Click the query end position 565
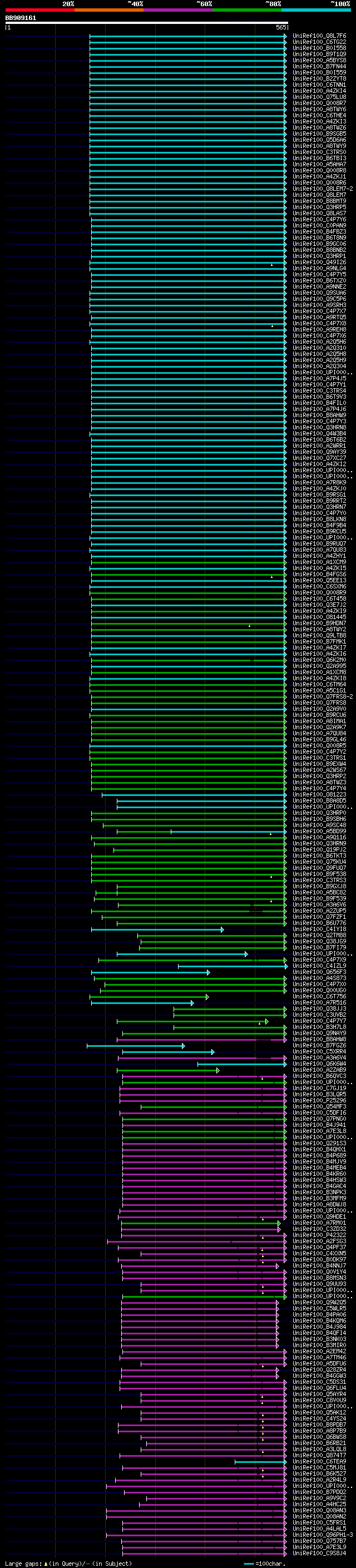This screenshot has width=356, height=1568. coord(280,27)
